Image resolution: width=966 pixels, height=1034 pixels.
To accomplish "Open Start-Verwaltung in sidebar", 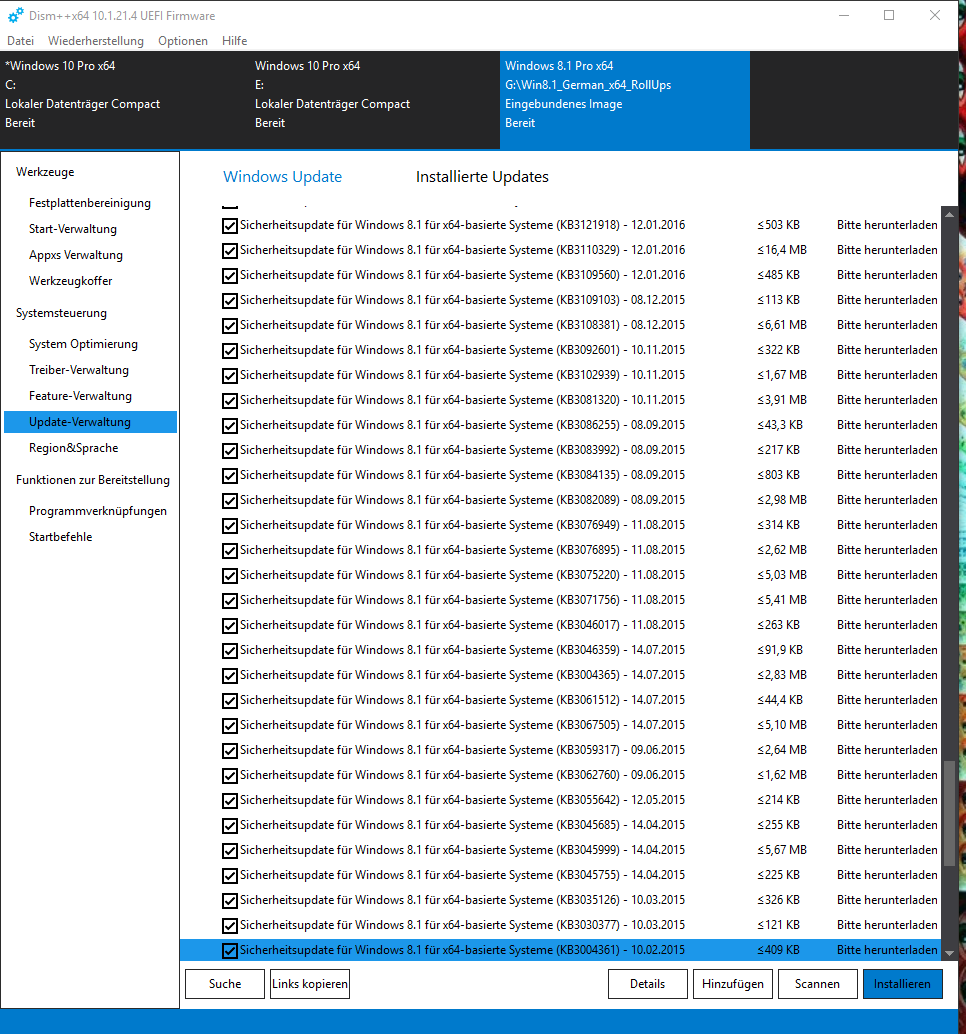I will click(x=73, y=229).
